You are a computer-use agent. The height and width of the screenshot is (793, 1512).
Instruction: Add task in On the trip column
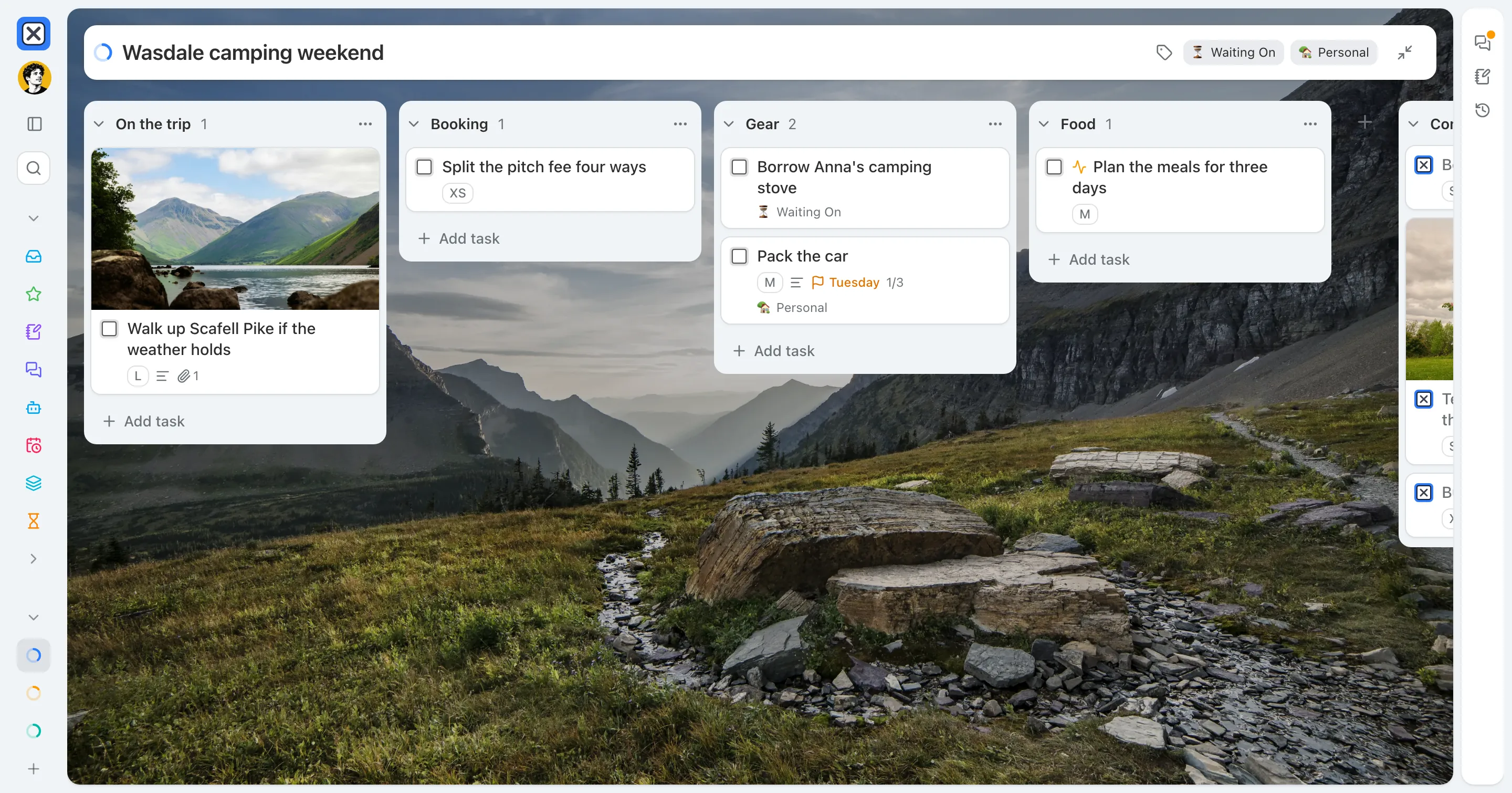144,422
